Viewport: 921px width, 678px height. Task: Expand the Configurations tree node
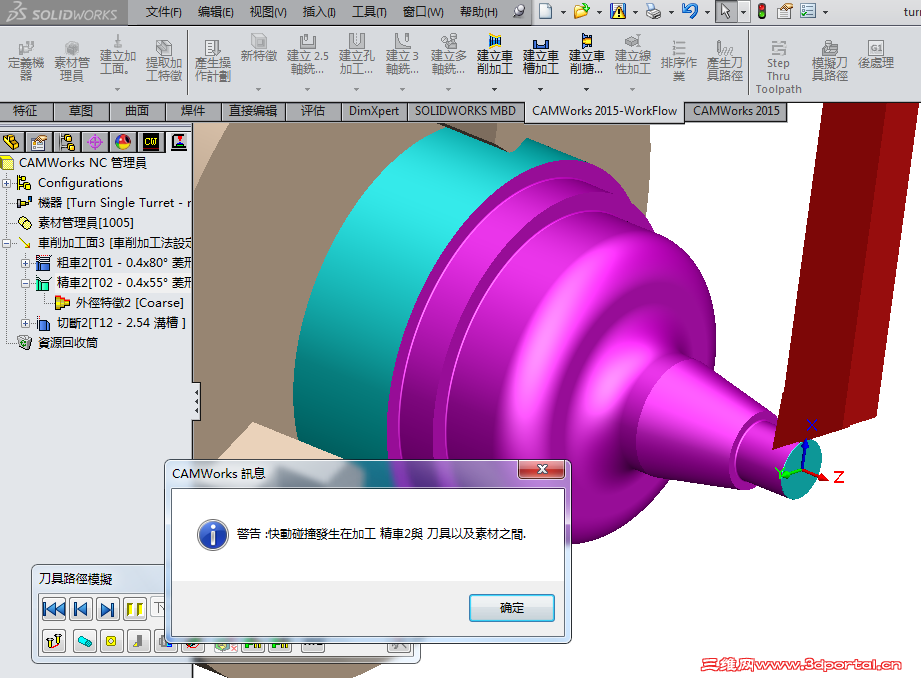(x=6, y=183)
